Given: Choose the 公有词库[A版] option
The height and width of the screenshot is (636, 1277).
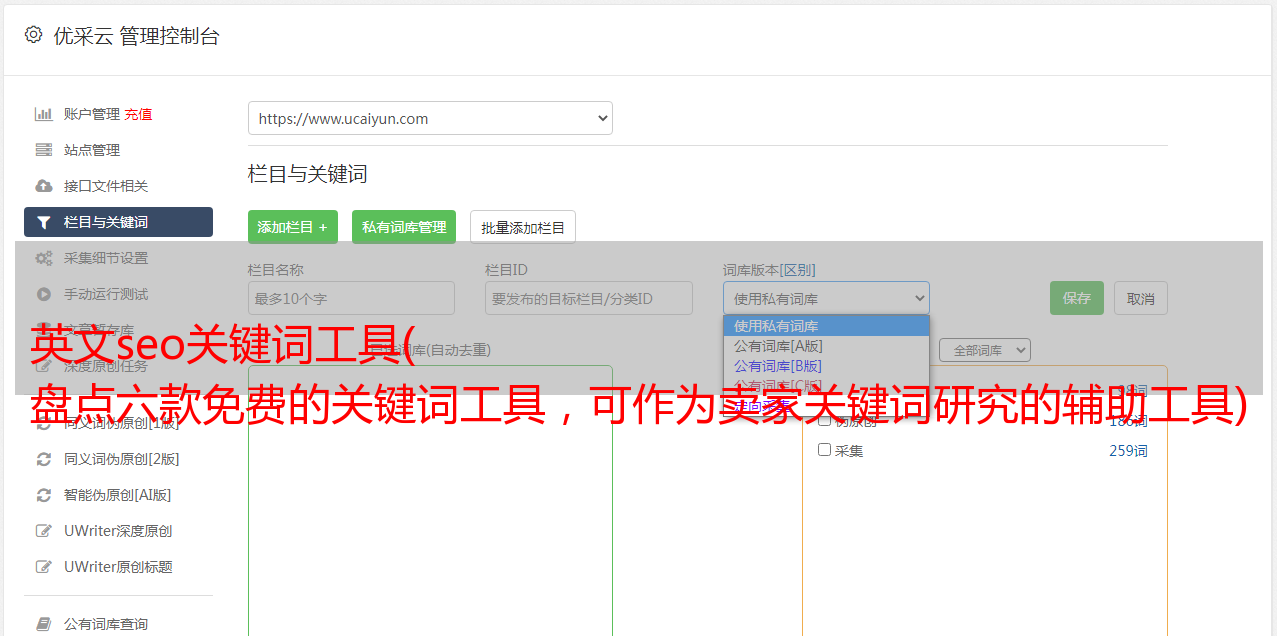Looking at the screenshot, I should [826, 346].
